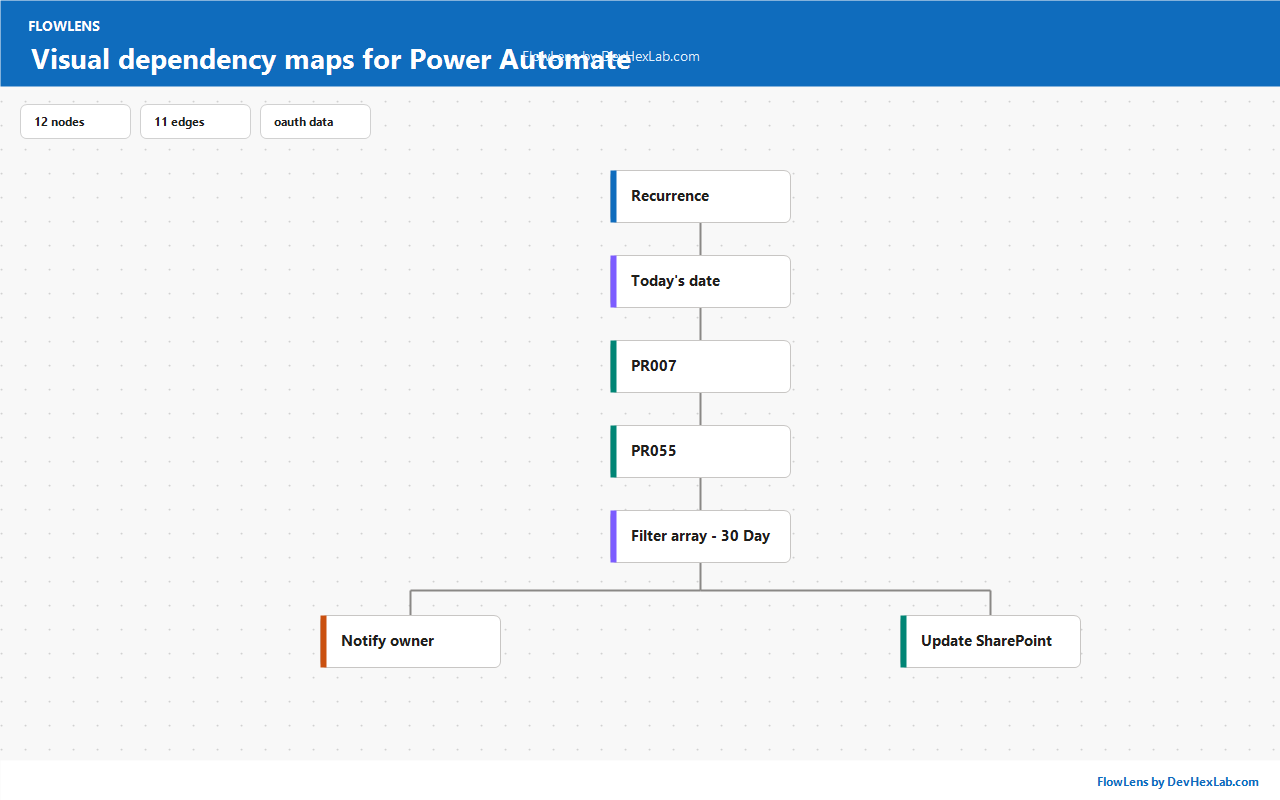The height and width of the screenshot is (800, 1280).
Task: Click the 12 nodes badge
Action: click(75, 122)
